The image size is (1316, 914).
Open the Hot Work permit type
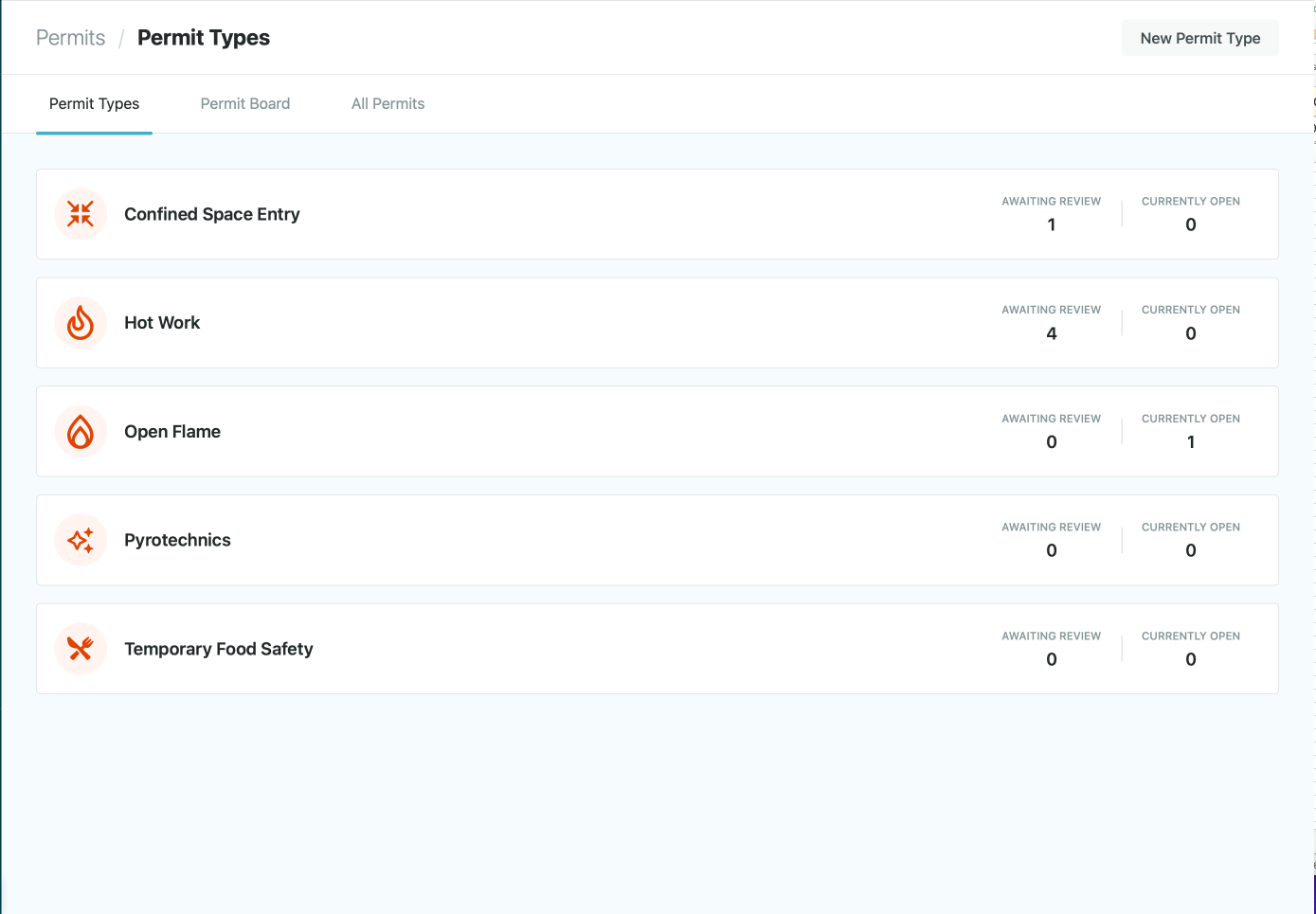click(162, 323)
